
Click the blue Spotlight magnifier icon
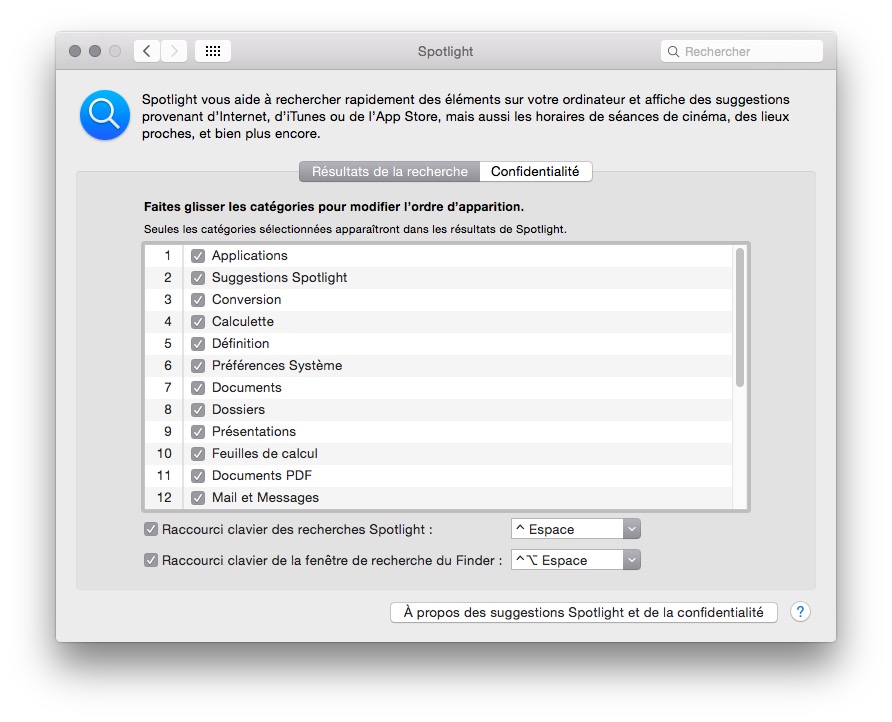pyautogui.click(x=105, y=115)
